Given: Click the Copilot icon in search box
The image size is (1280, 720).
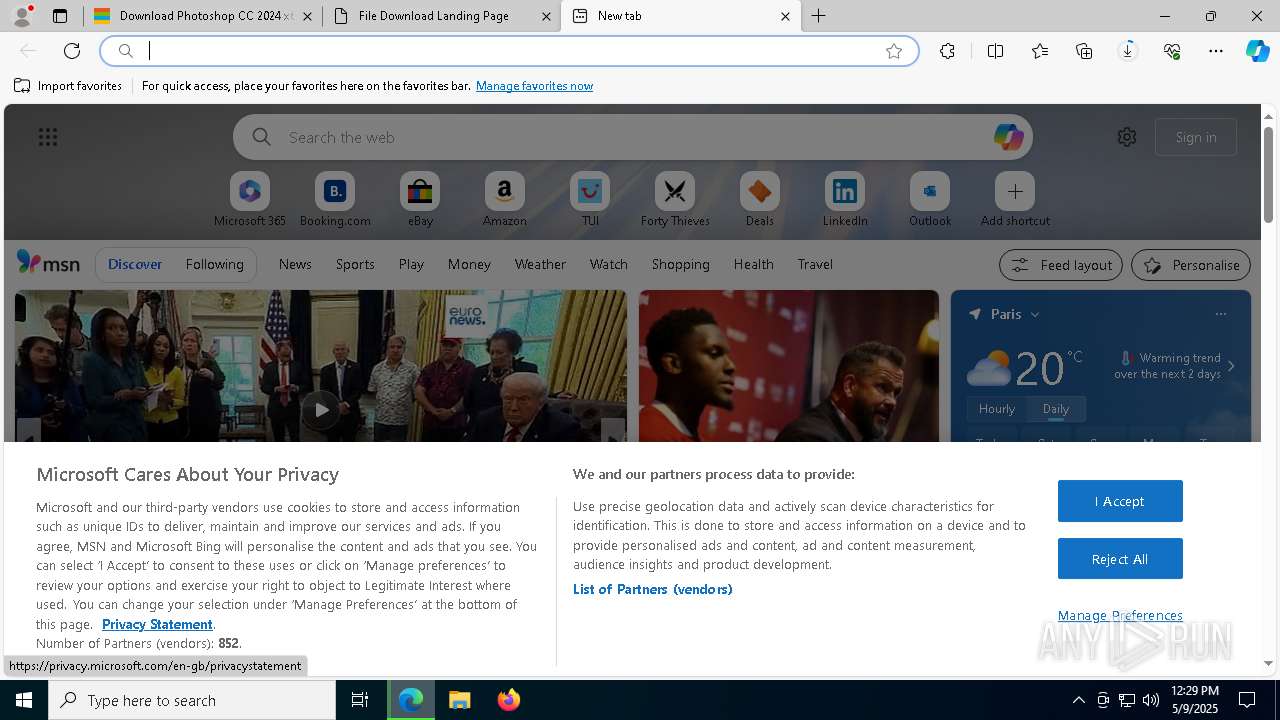Looking at the screenshot, I should point(1008,137).
